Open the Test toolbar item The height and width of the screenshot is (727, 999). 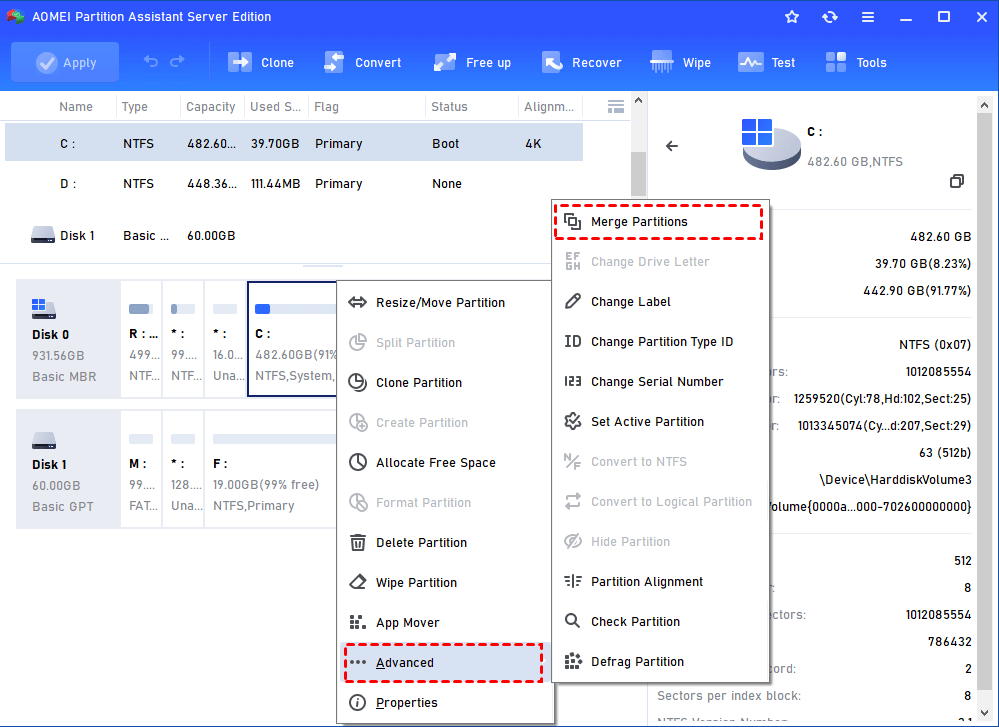click(766, 62)
